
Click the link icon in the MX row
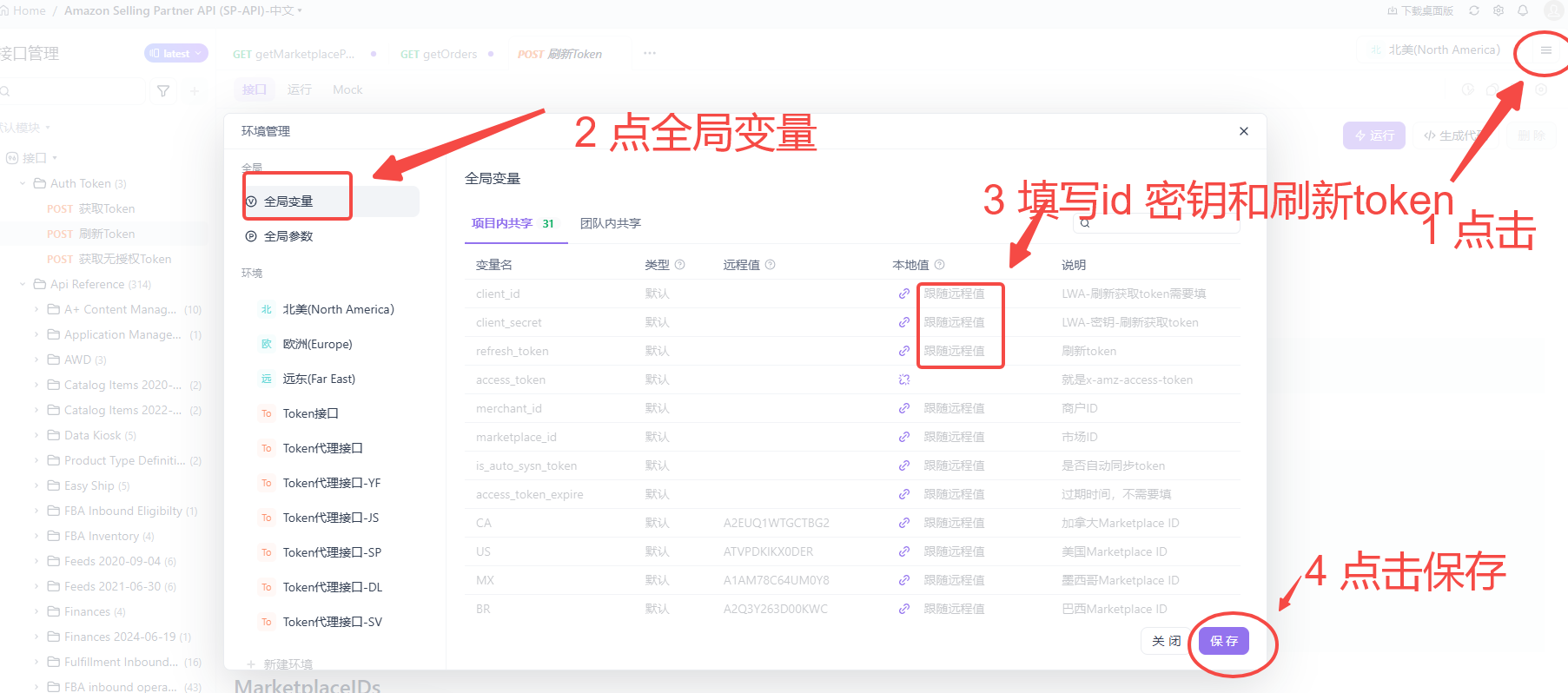point(904,580)
